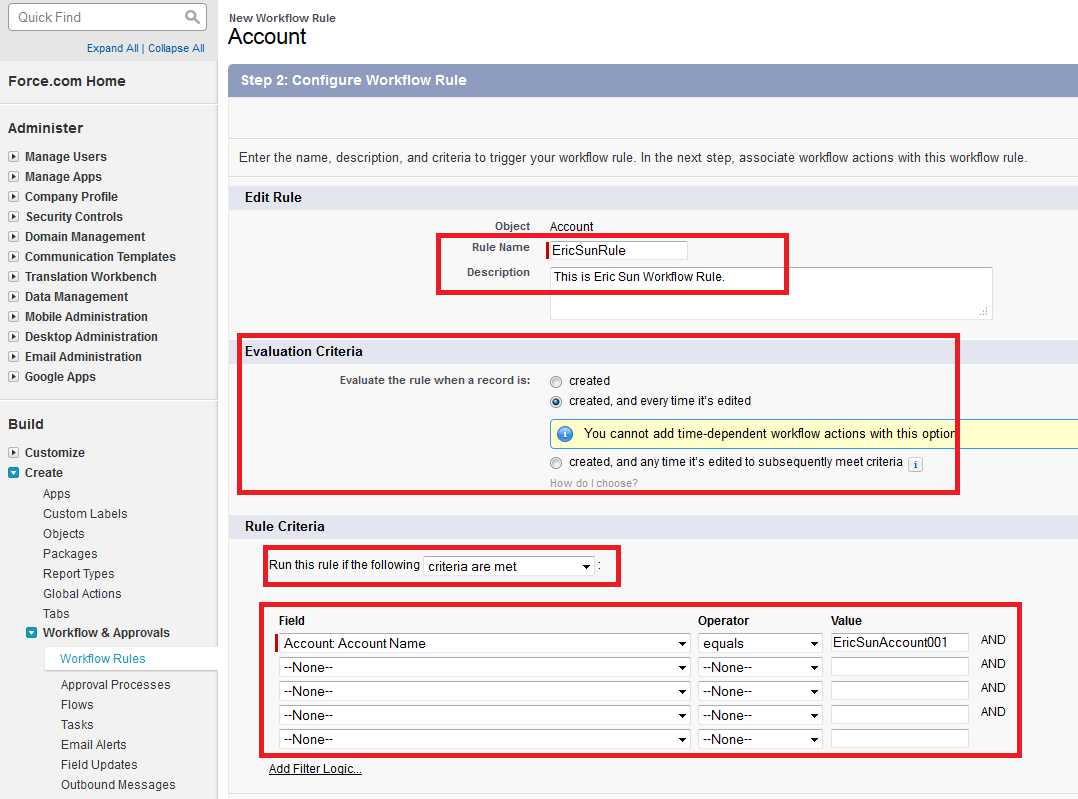Open Objects under Create
The height and width of the screenshot is (799, 1078).
click(x=63, y=534)
